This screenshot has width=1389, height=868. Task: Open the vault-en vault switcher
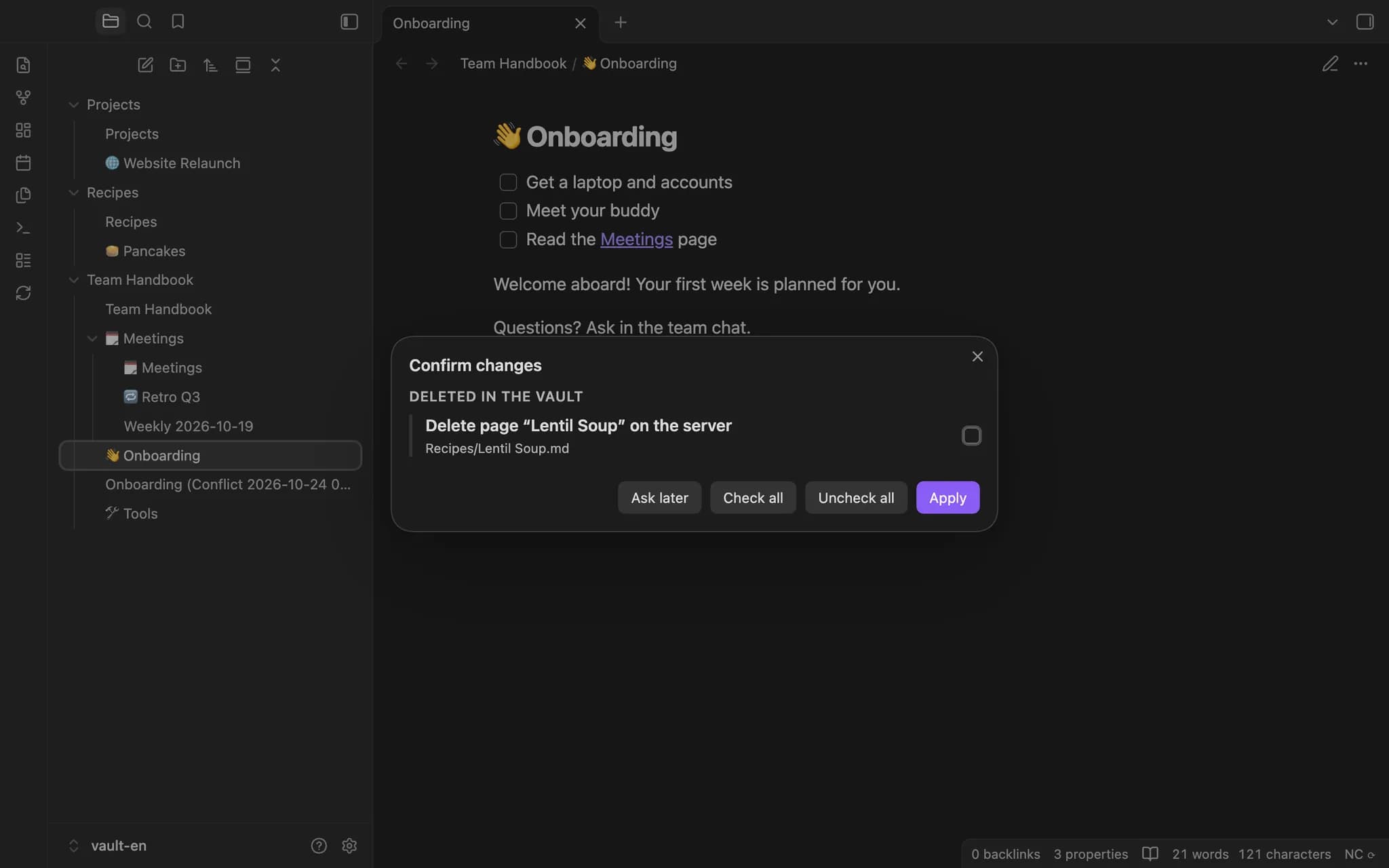click(x=109, y=846)
